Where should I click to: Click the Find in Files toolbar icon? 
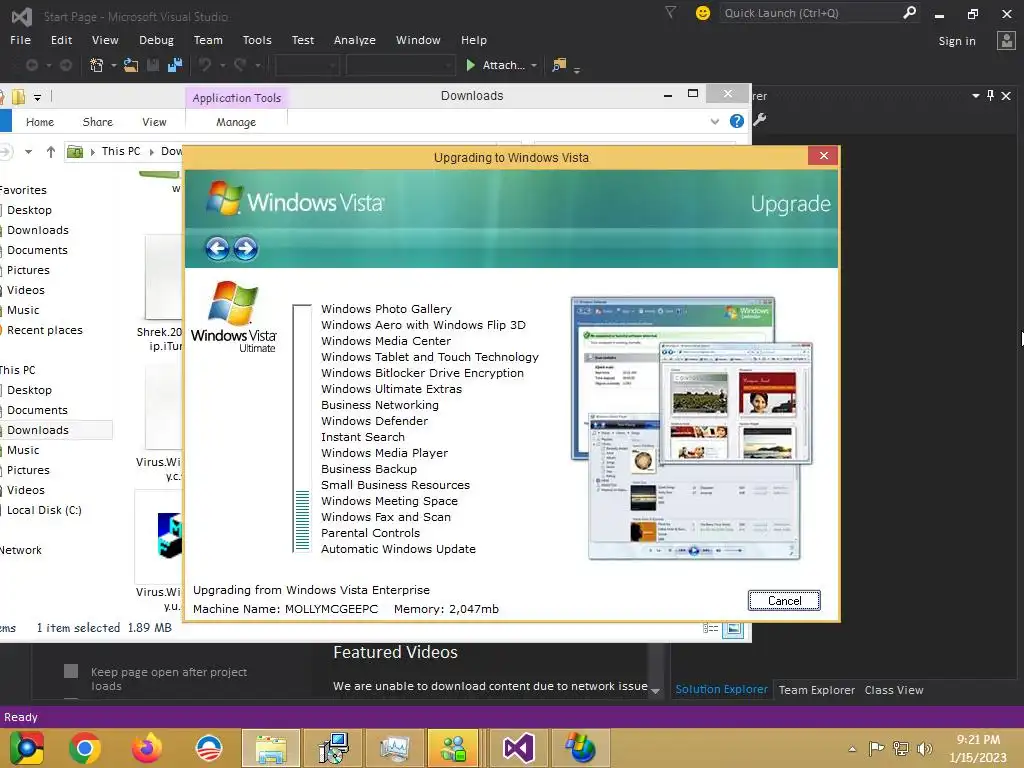pos(559,65)
